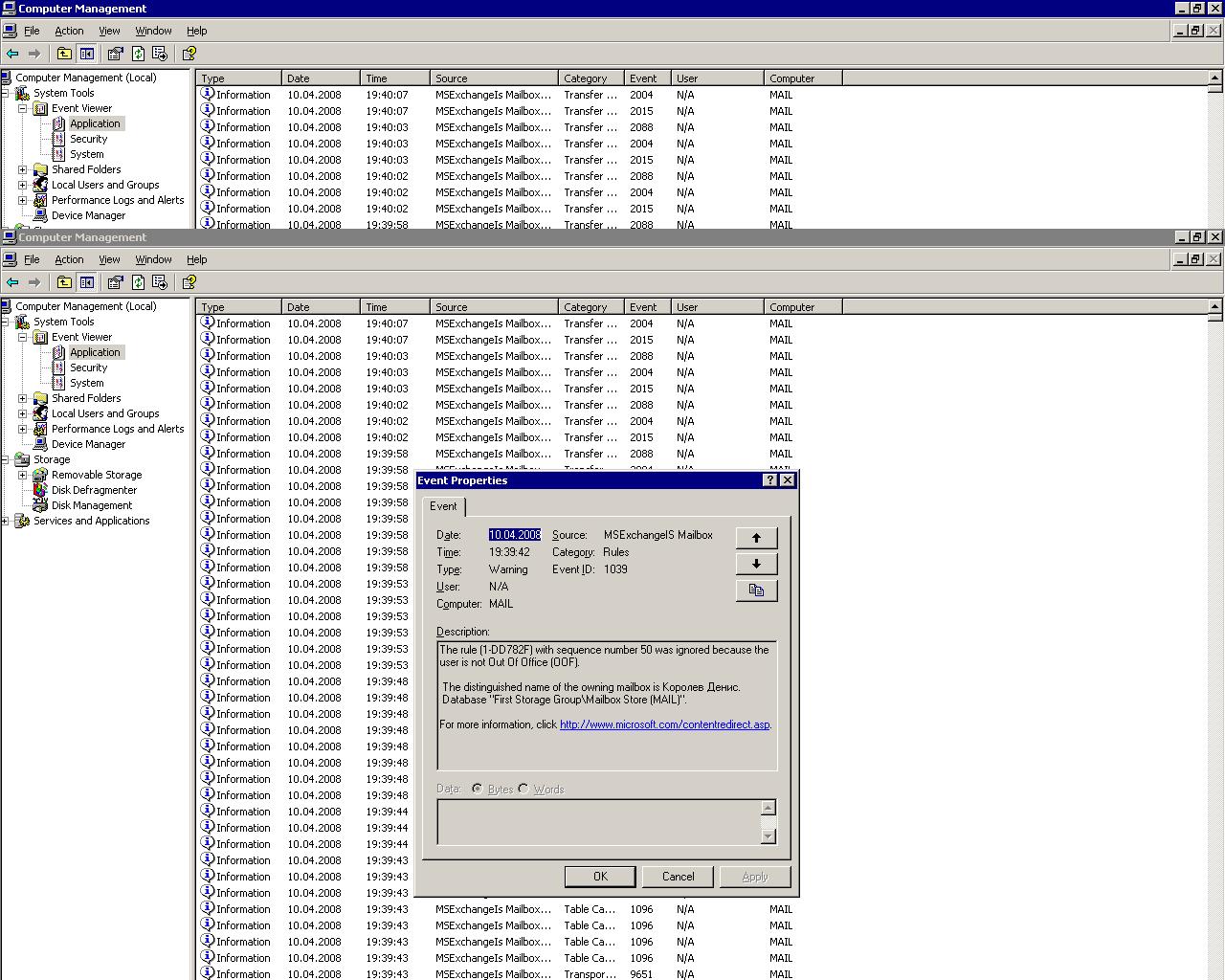Screen dimensions: 1225x980
Task: Sort by Category column in upper window
Action: tap(591, 78)
